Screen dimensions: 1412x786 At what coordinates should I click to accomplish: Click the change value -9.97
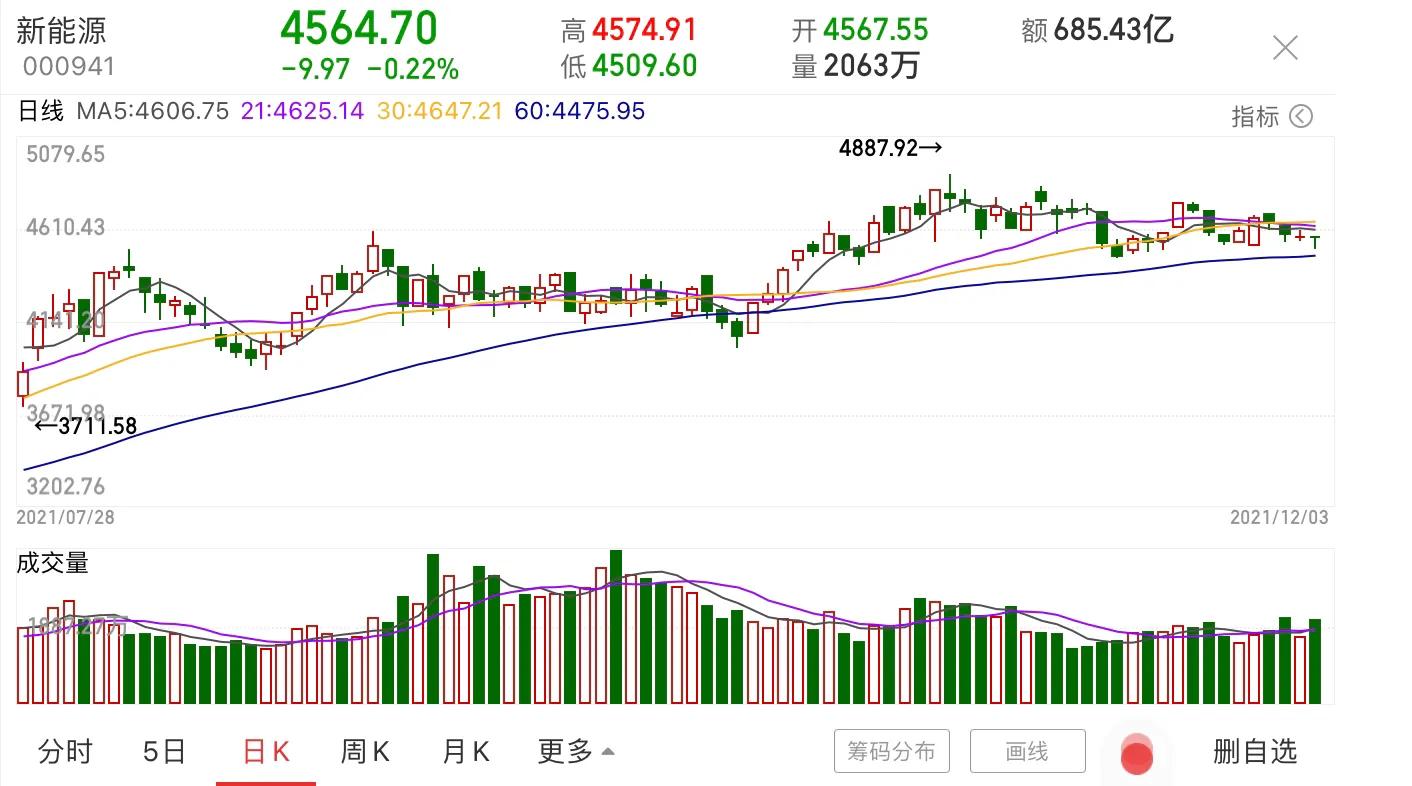[316, 69]
